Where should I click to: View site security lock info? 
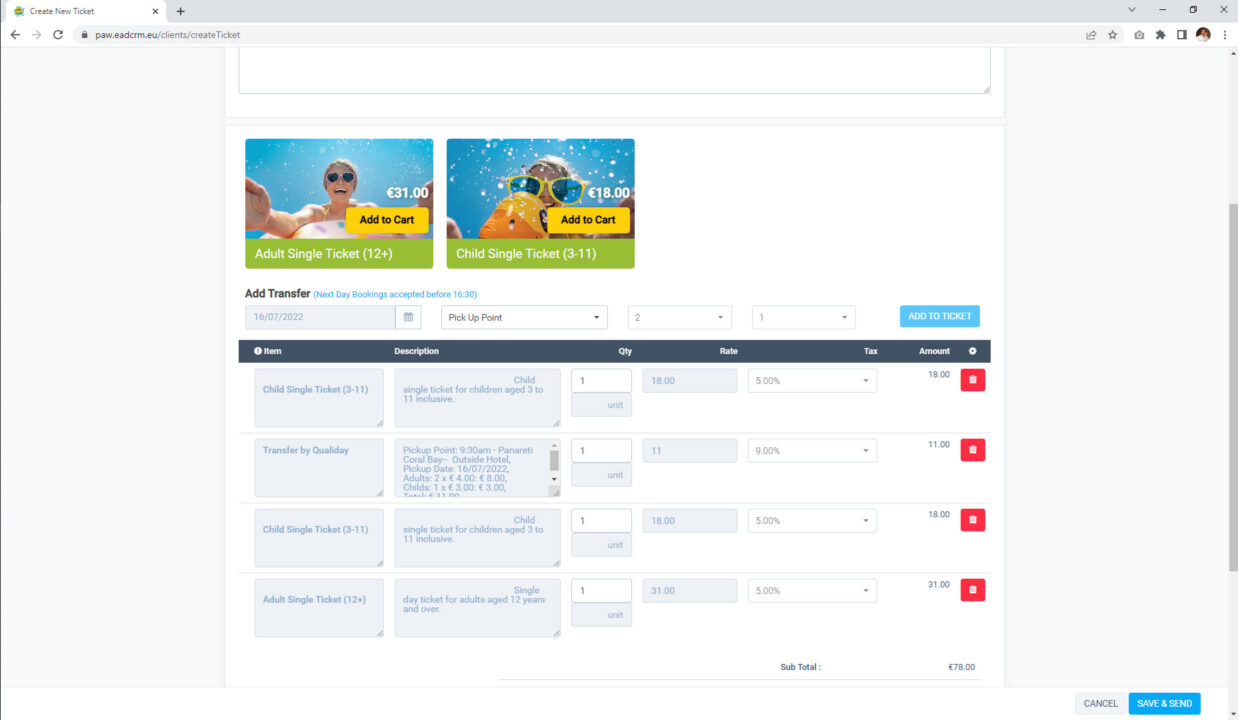click(86, 34)
